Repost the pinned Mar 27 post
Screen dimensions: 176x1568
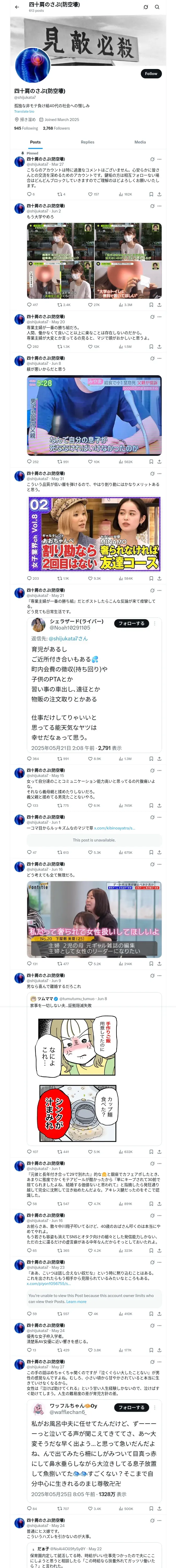tap(61, 194)
